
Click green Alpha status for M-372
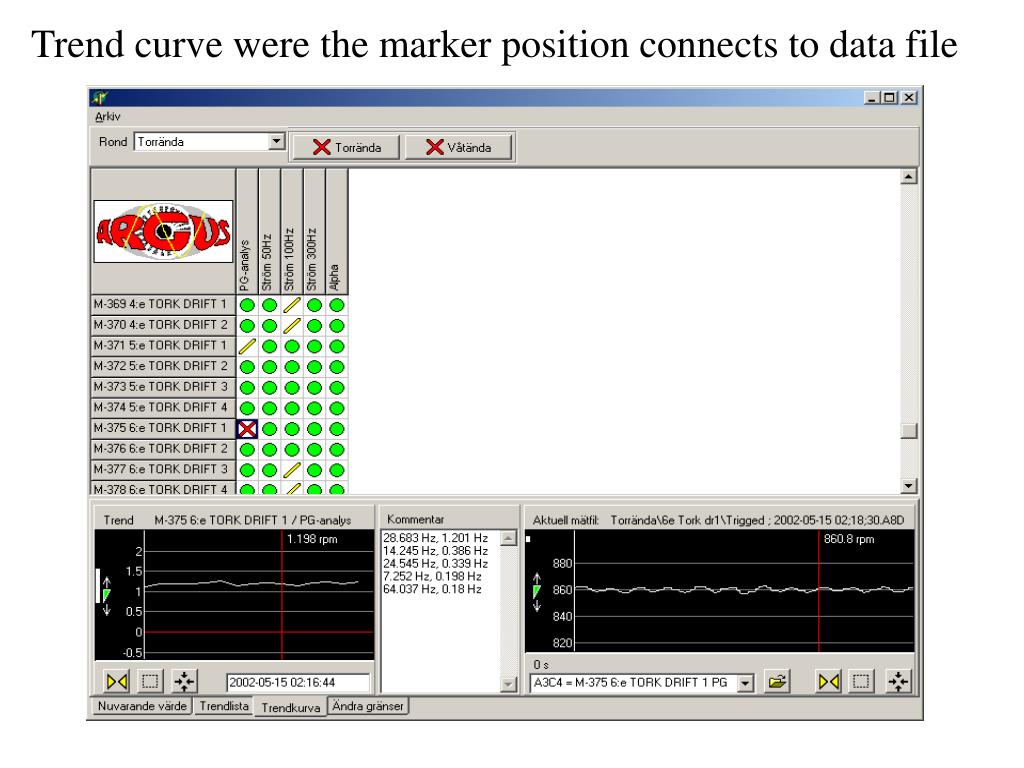[x=336, y=367]
